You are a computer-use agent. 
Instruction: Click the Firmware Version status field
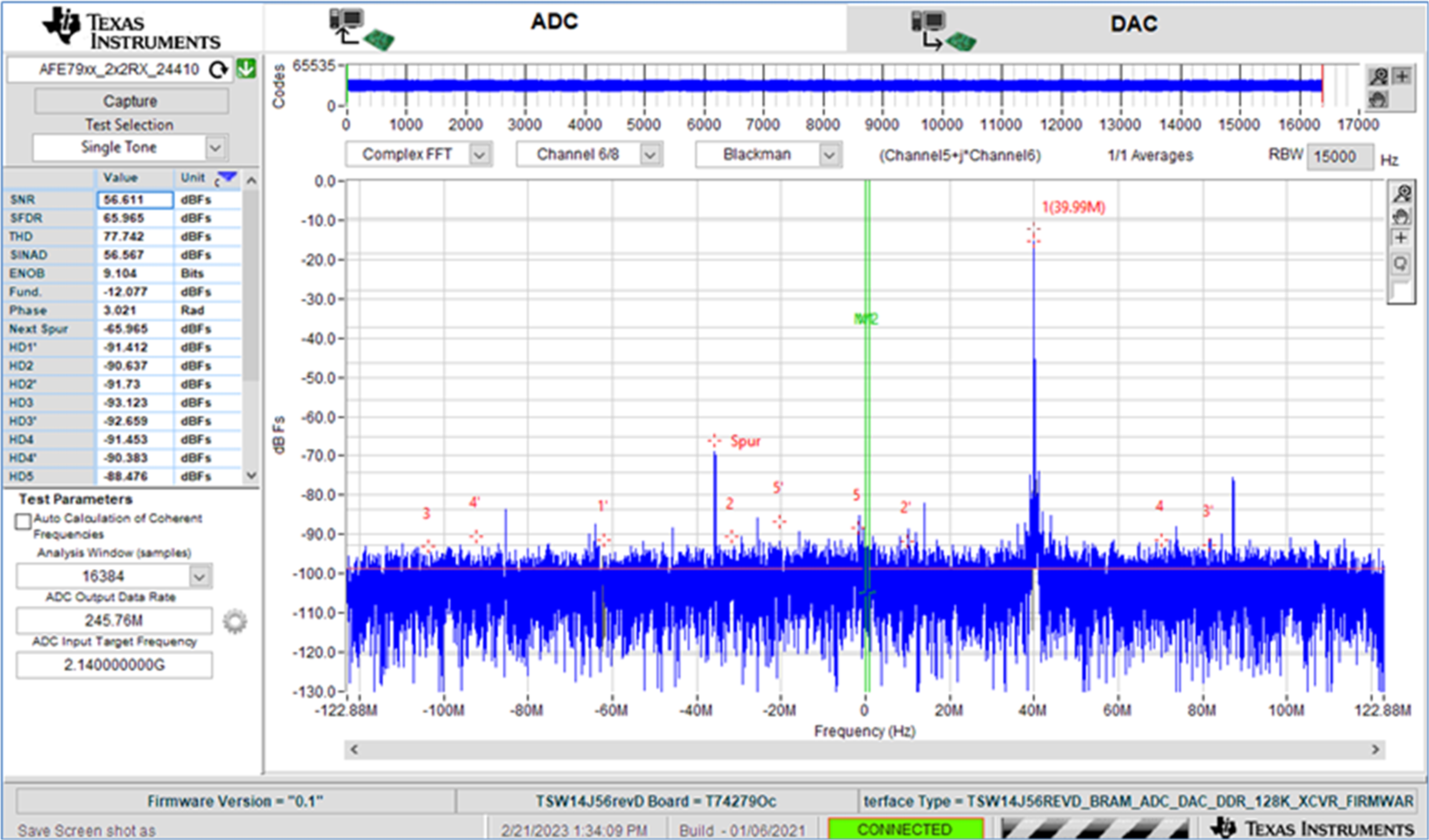click(x=235, y=801)
